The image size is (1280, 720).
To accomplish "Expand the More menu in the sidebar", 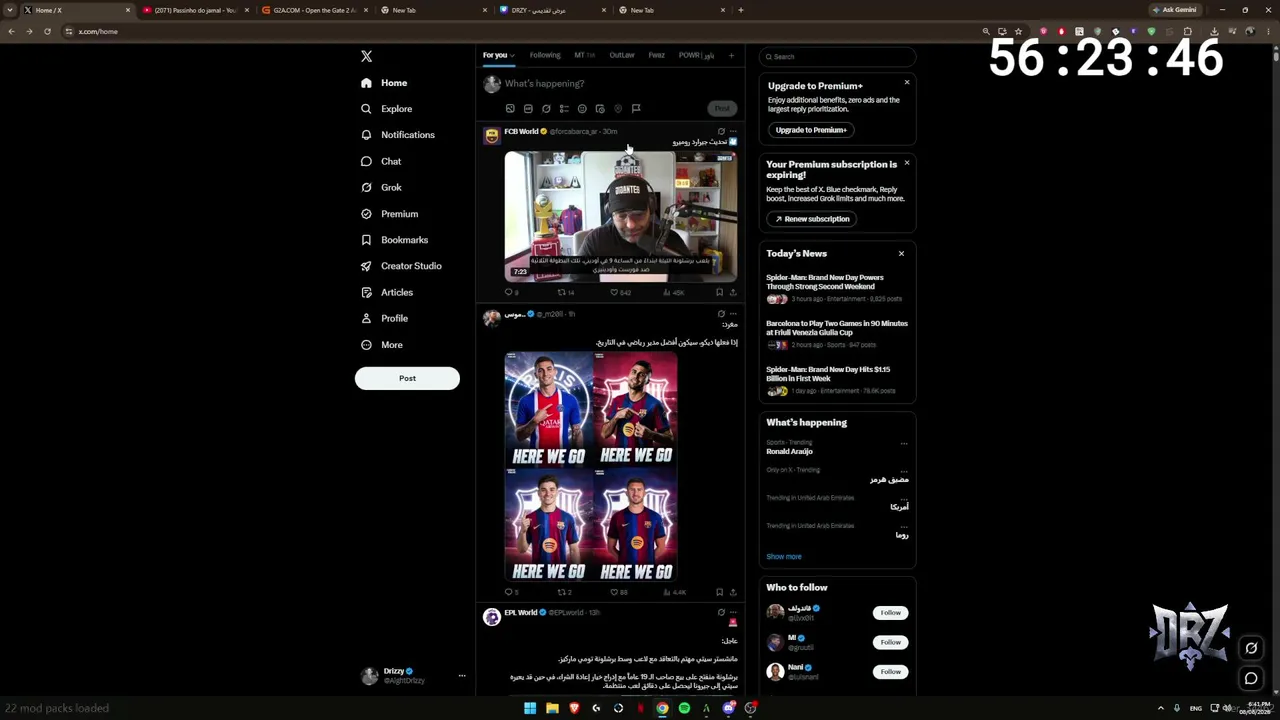I will coord(382,345).
